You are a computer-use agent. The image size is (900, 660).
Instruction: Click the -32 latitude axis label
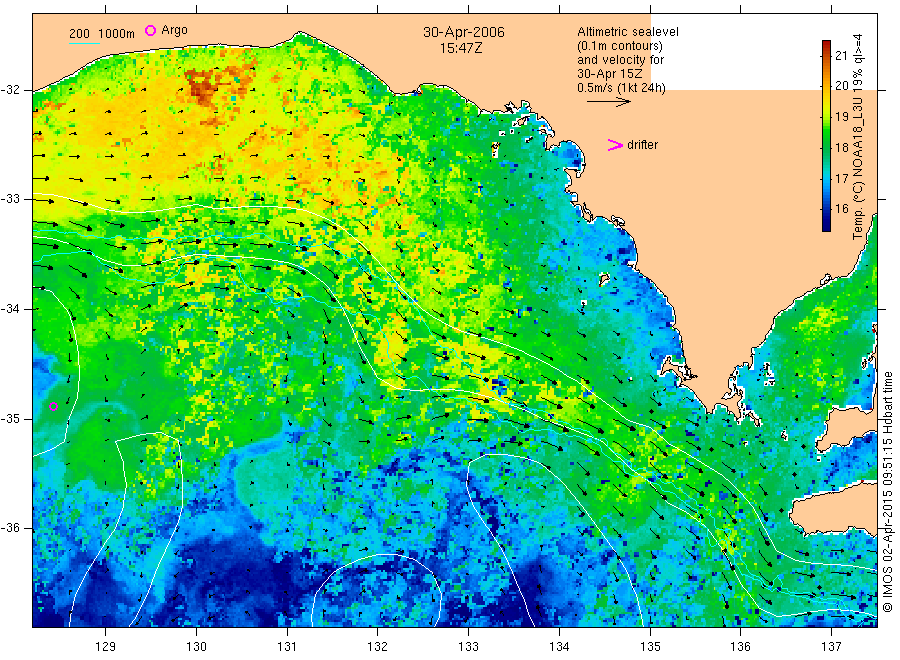click(10, 90)
